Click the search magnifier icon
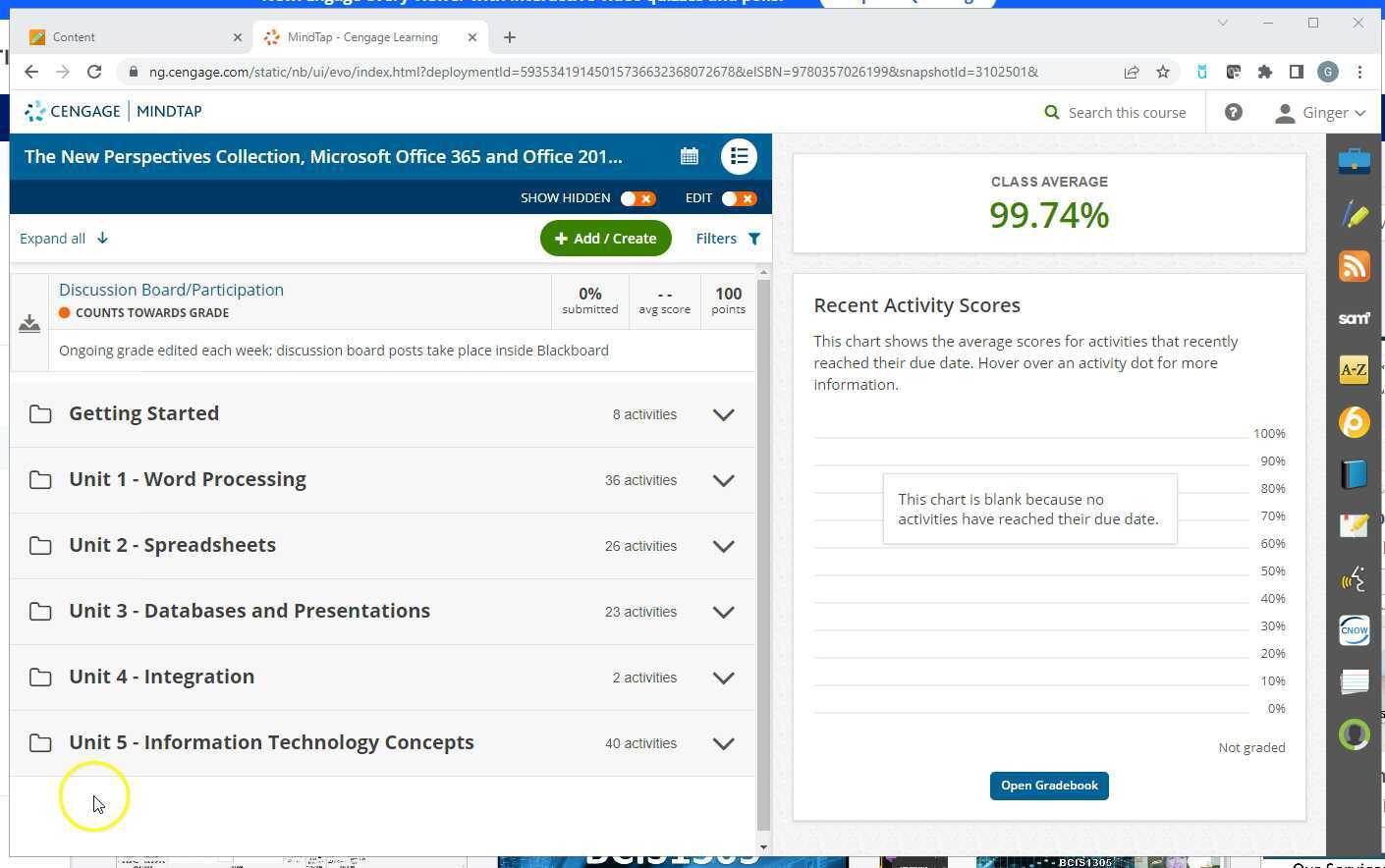The width and height of the screenshot is (1385, 868). click(x=1052, y=113)
